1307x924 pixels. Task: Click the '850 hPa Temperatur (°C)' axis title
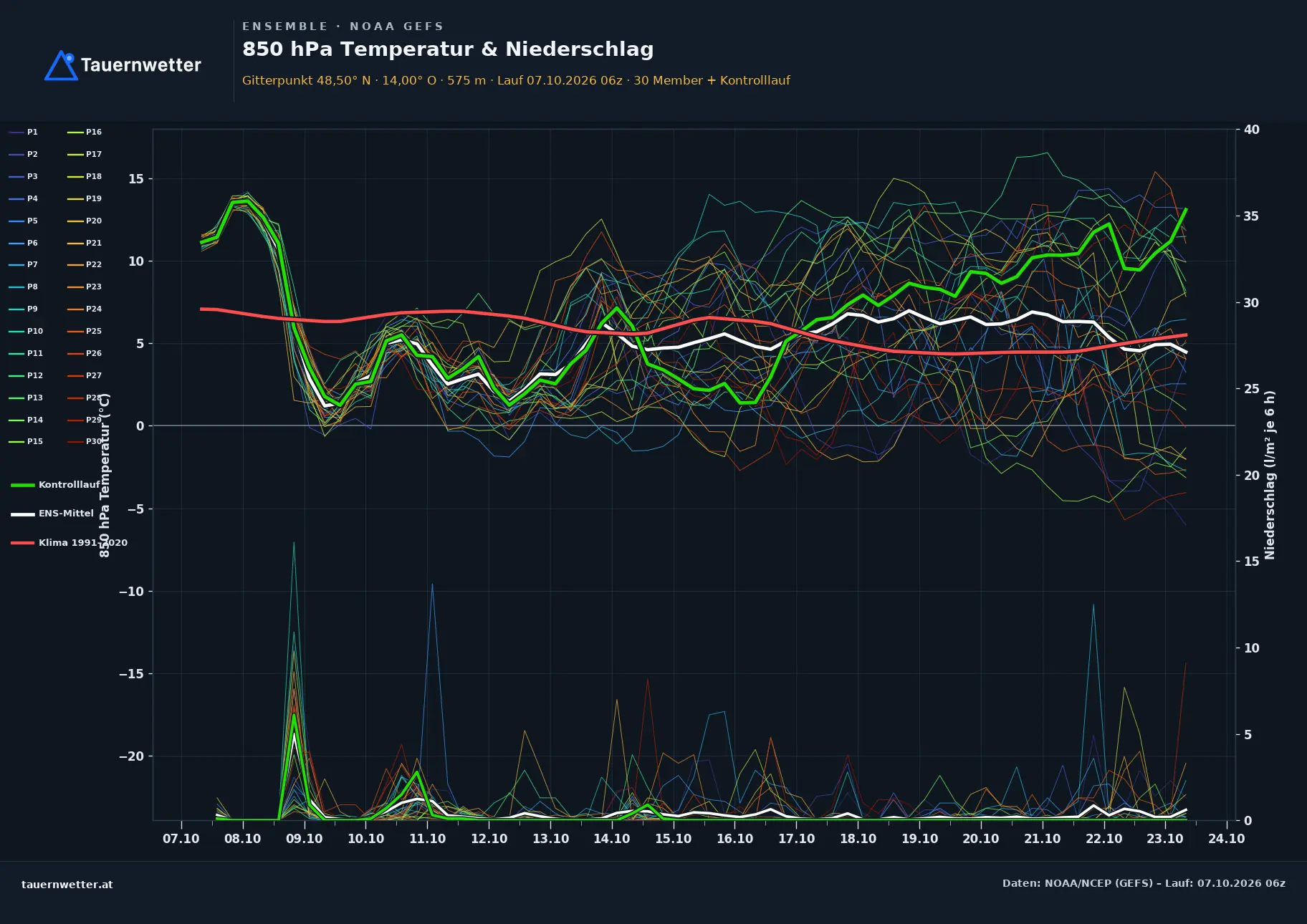105,475
